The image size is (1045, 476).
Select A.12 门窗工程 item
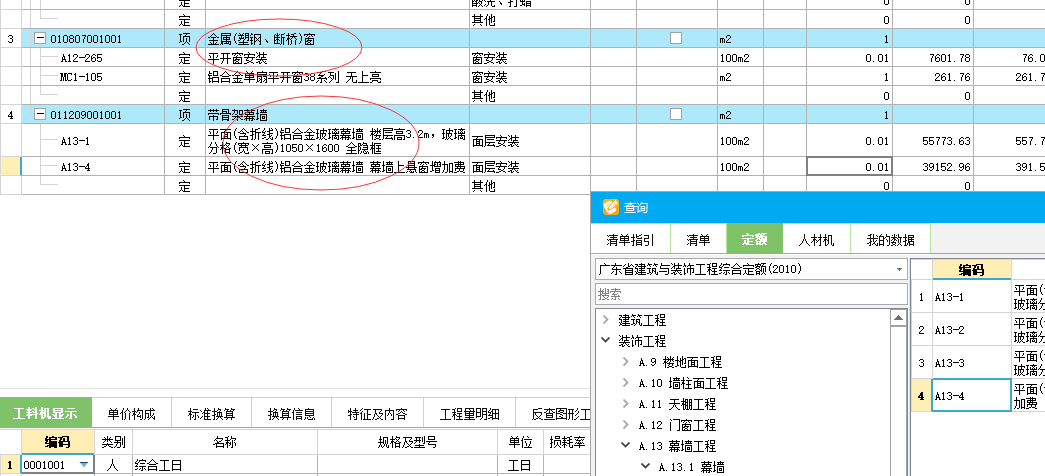677,425
